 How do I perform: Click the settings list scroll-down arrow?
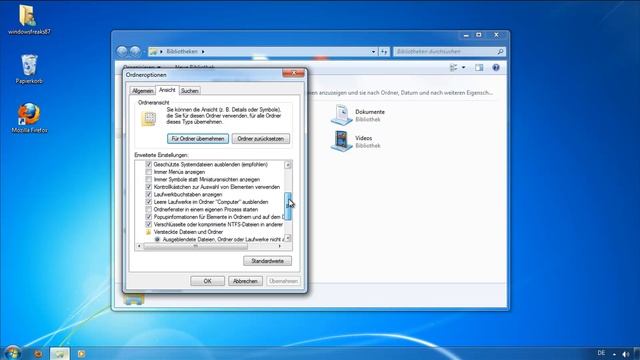(x=288, y=238)
